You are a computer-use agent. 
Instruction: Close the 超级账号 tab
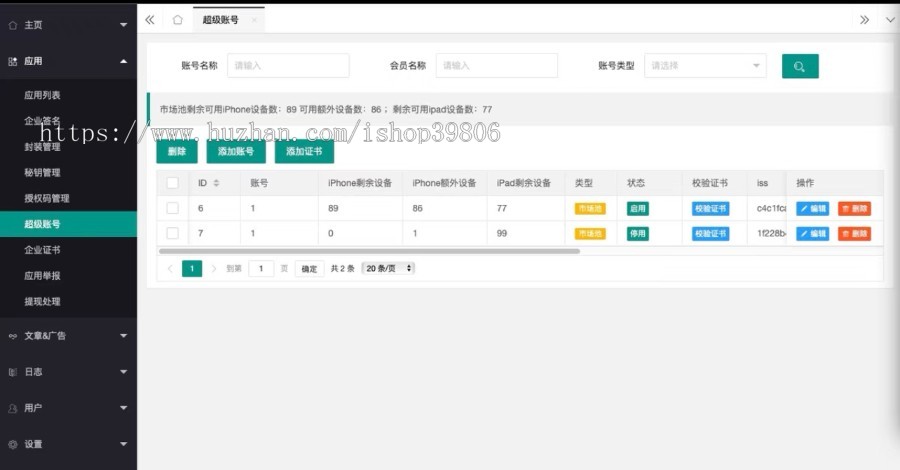(x=254, y=20)
